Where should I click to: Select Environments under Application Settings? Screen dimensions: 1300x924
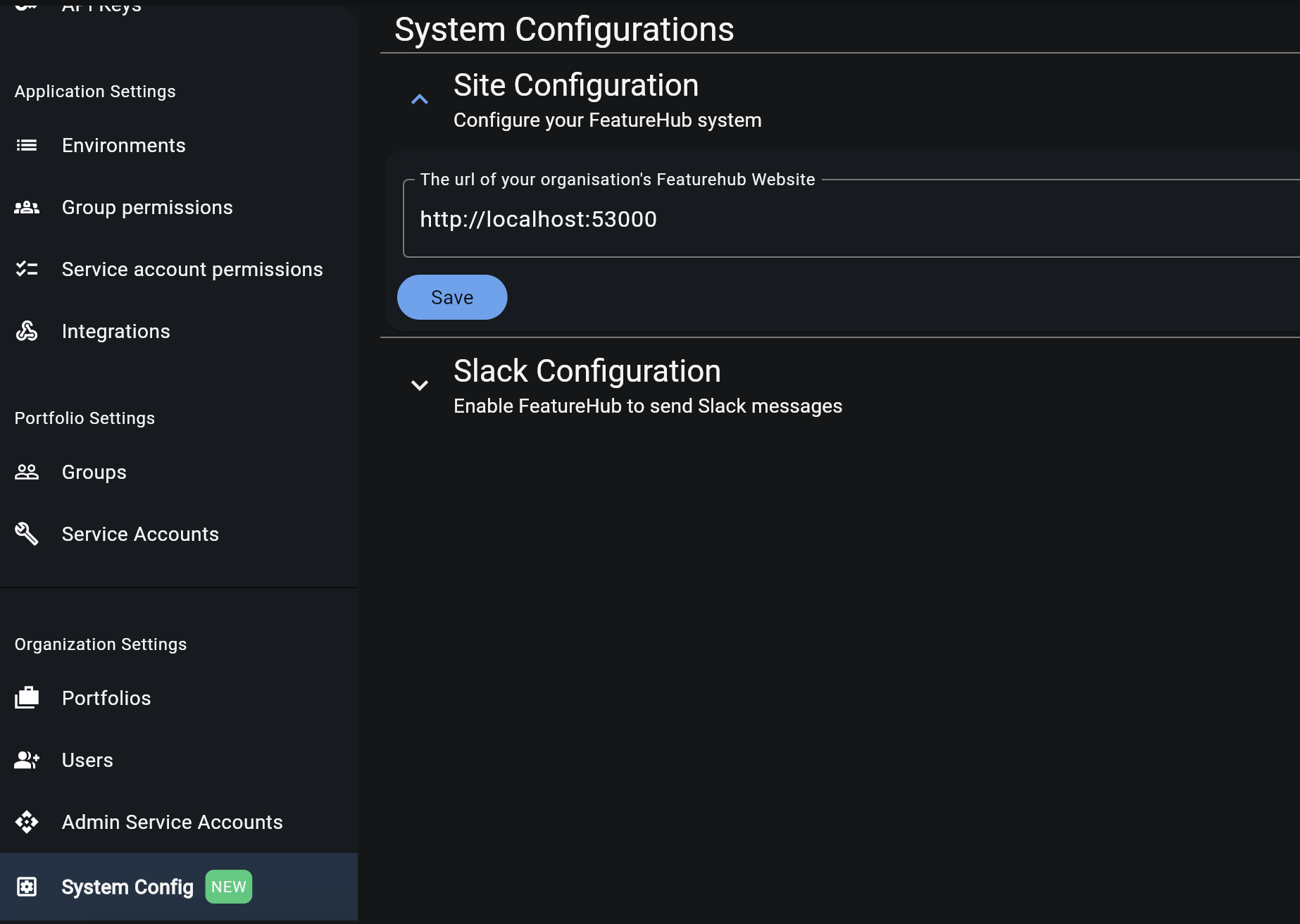click(124, 145)
